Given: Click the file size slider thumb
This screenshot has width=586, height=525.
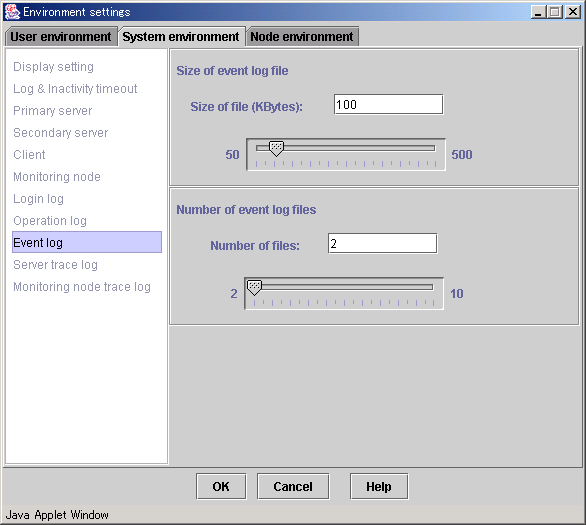Looking at the screenshot, I should click(277, 149).
